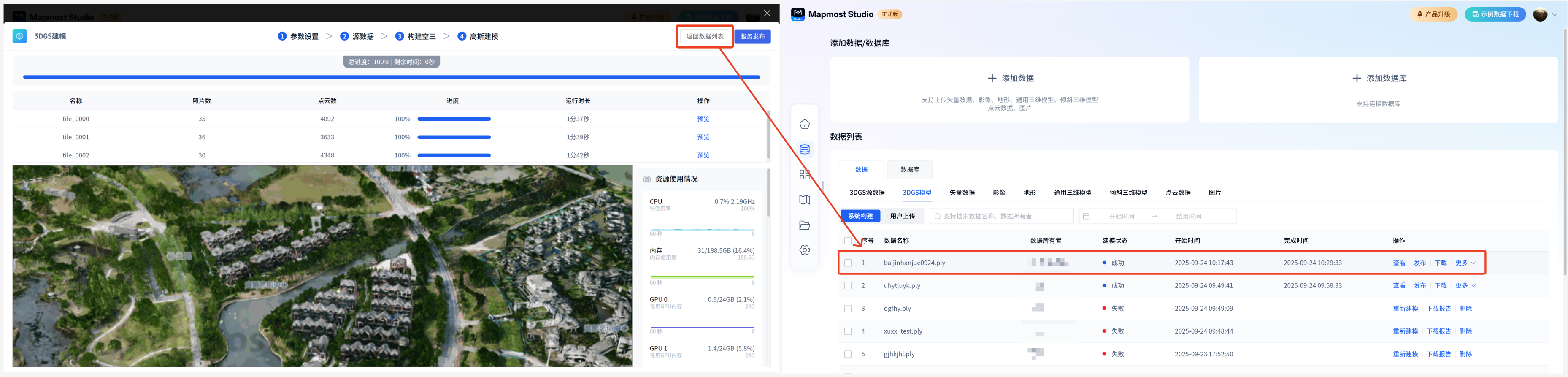This screenshot has height=377, width=1568.
Task: Open the account dropdown arrow beside avatar
Action: pos(1554,15)
